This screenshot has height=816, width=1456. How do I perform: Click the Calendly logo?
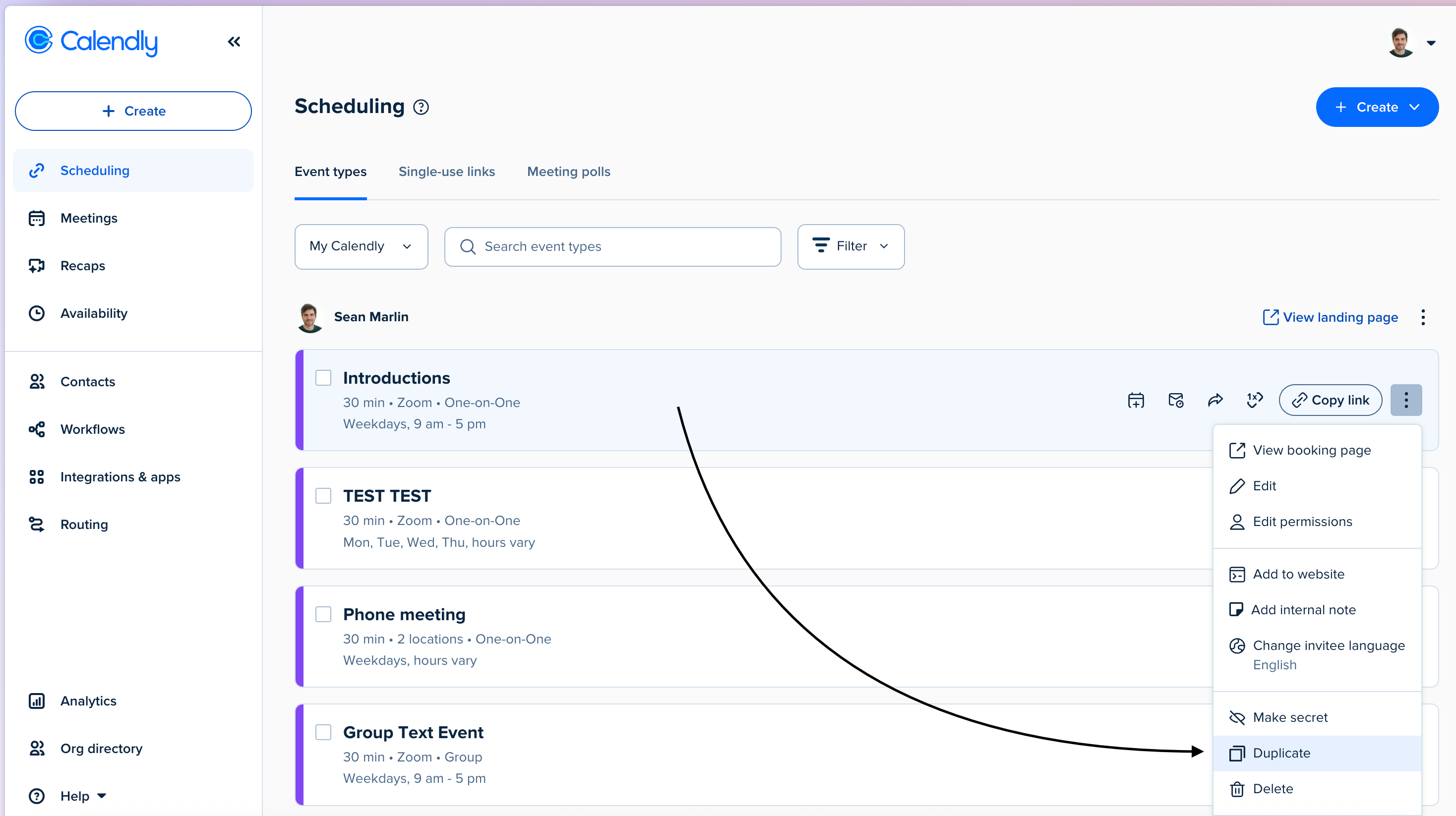pyautogui.click(x=91, y=41)
